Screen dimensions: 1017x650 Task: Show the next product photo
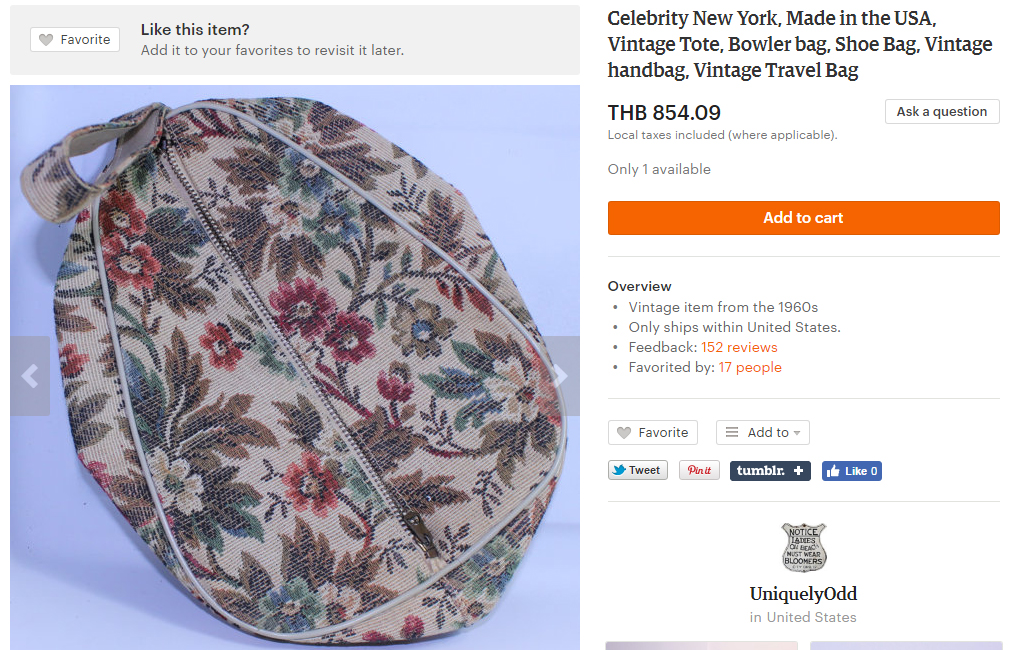click(x=561, y=376)
